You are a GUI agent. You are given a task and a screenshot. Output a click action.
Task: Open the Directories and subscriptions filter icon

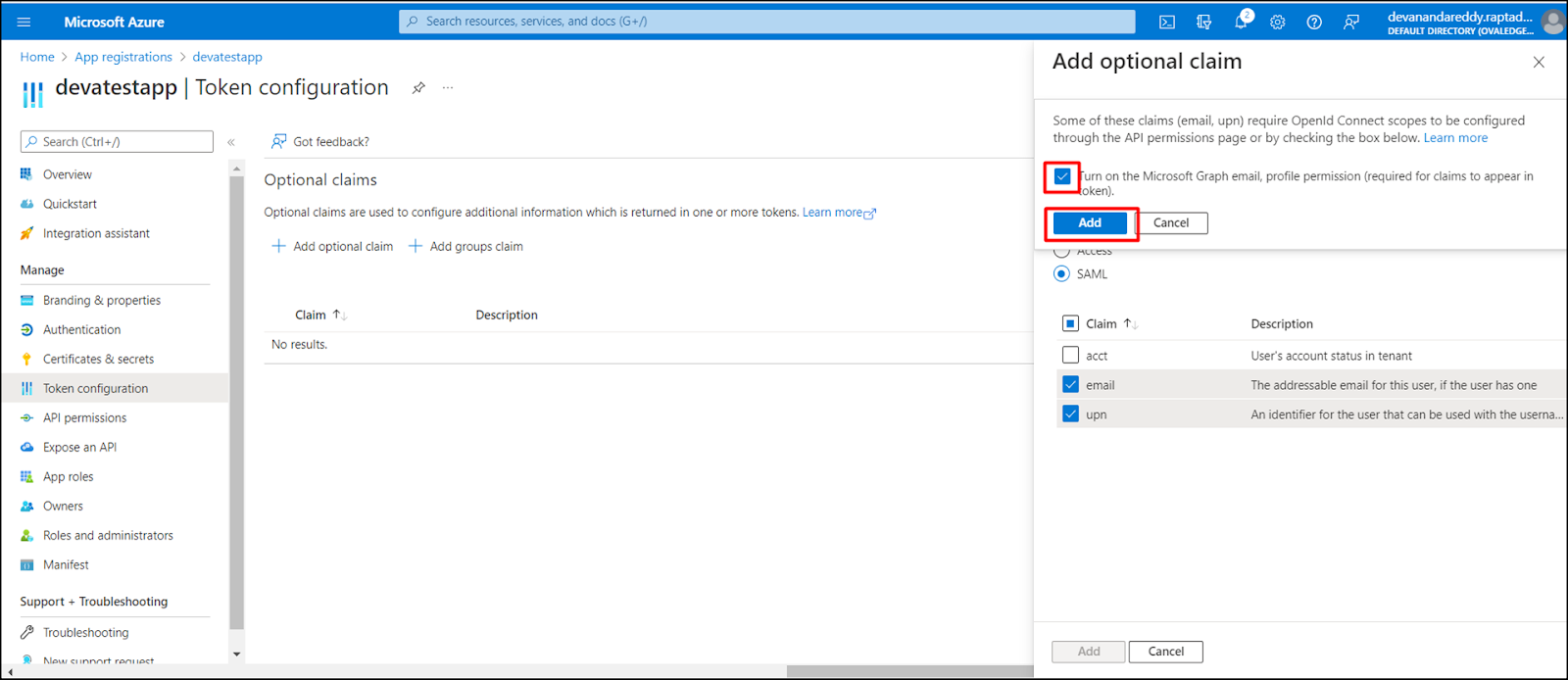point(1203,22)
